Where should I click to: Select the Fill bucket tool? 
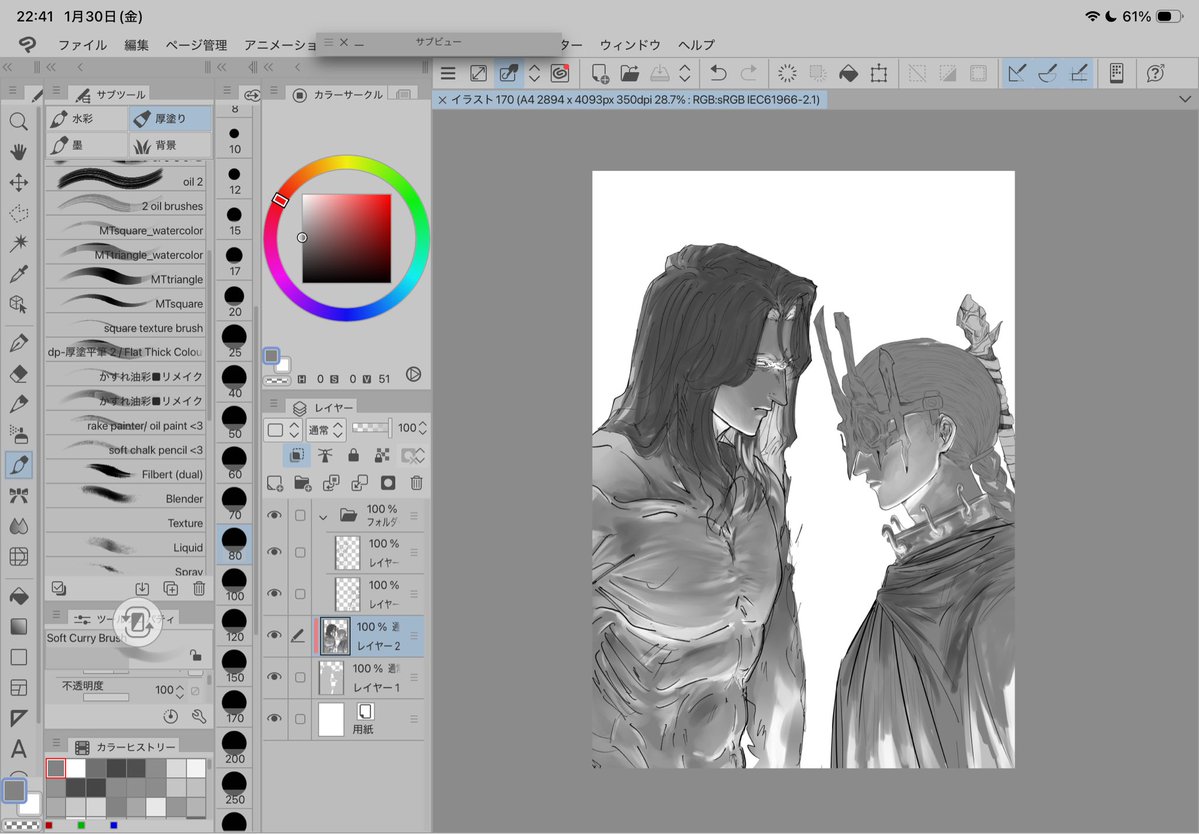(x=18, y=595)
